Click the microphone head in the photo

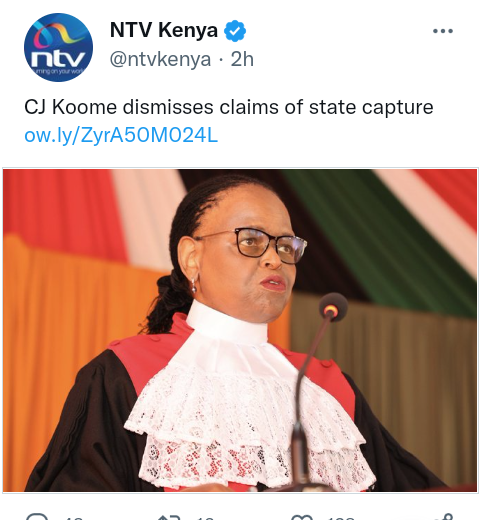click(x=333, y=307)
